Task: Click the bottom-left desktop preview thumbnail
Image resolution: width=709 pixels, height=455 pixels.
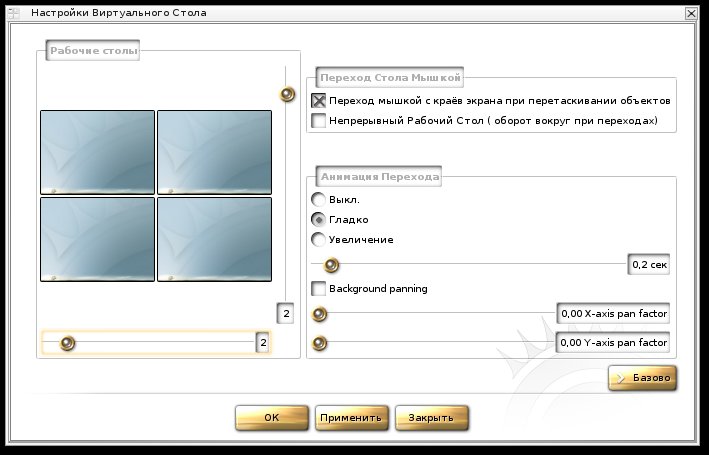Action: click(97, 239)
